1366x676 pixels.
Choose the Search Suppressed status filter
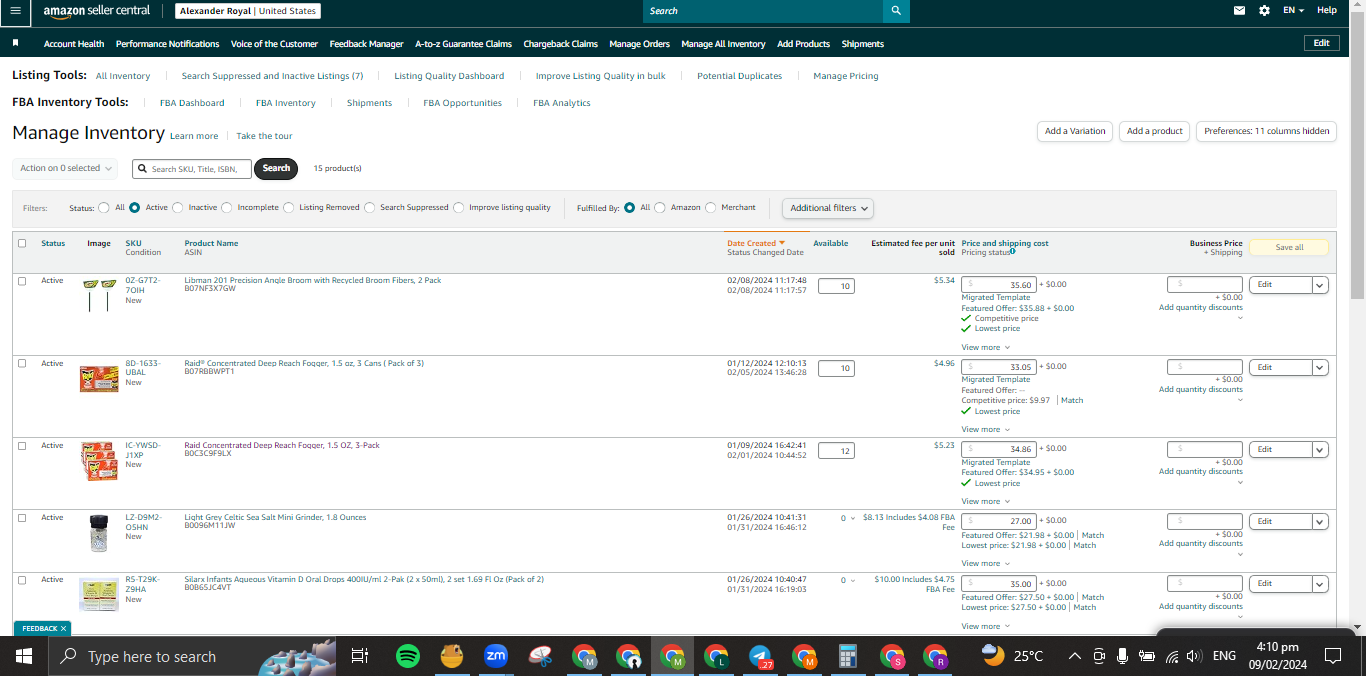pyautogui.click(x=370, y=208)
